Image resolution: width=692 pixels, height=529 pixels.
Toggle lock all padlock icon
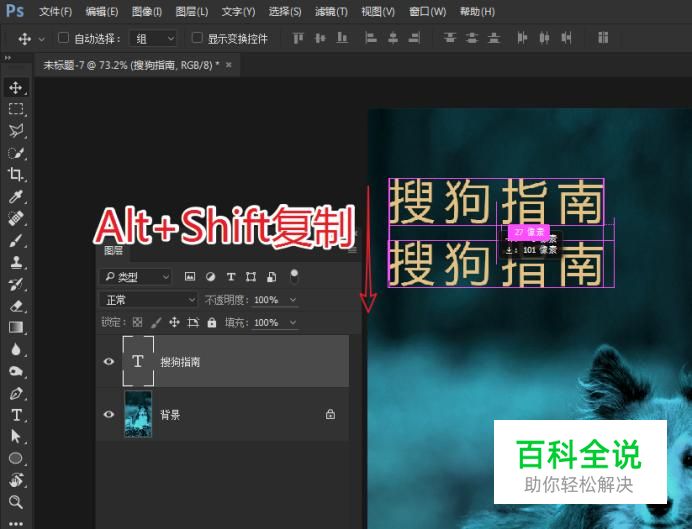click(x=212, y=323)
